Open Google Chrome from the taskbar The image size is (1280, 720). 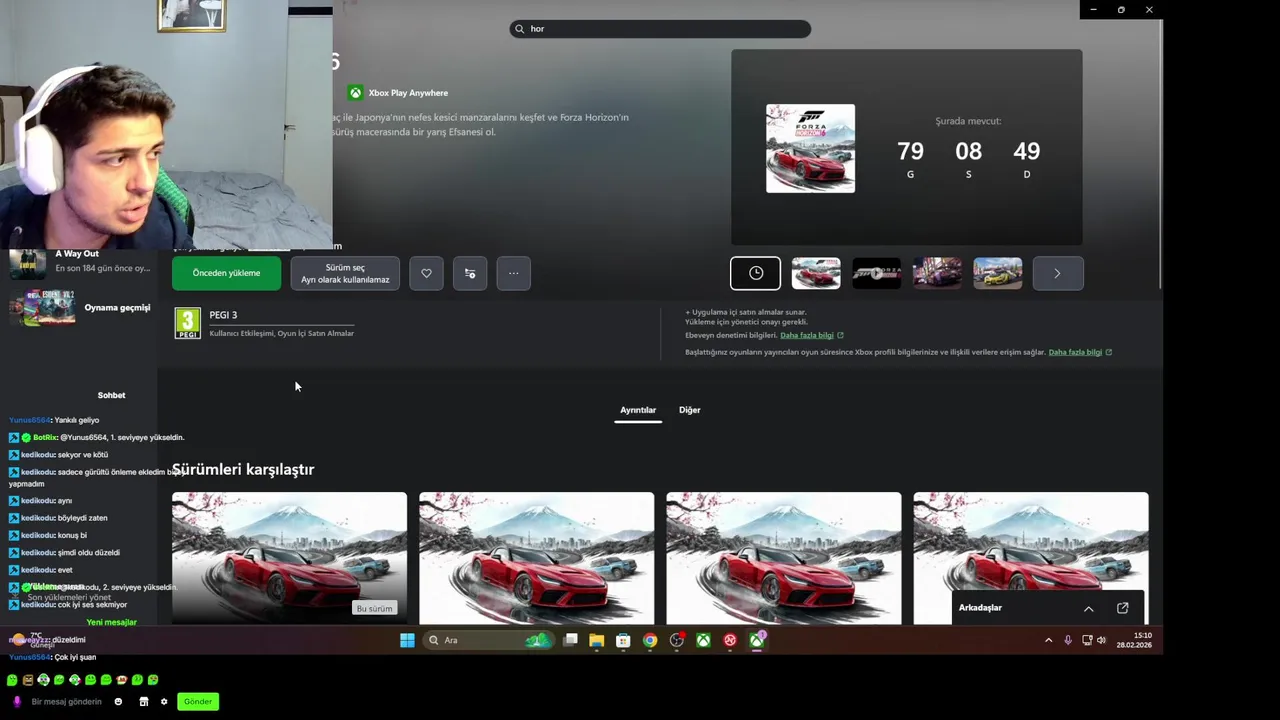pos(650,640)
